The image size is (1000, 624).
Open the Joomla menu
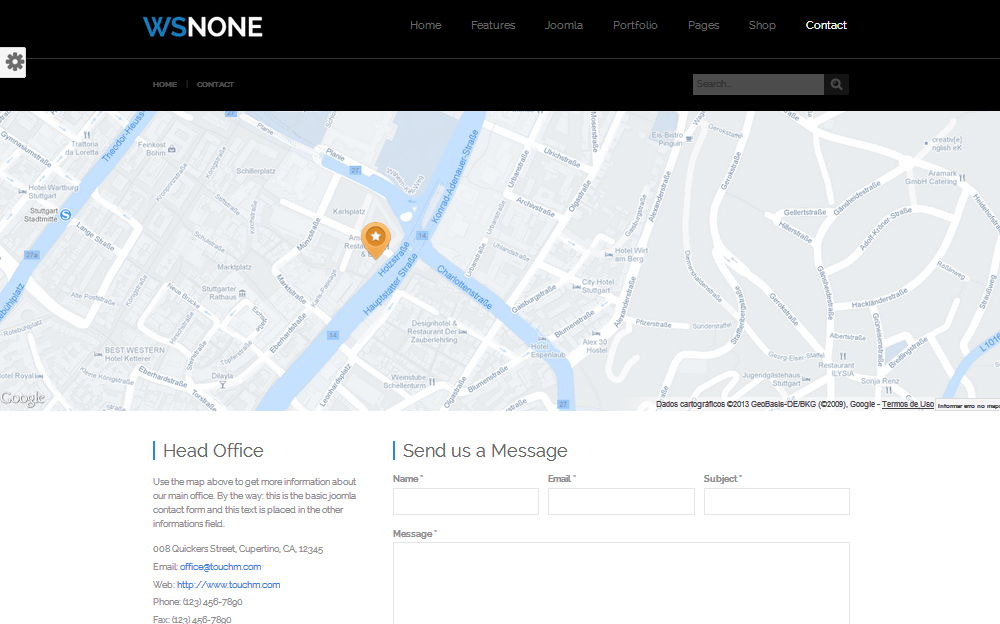tap(564, 25)
